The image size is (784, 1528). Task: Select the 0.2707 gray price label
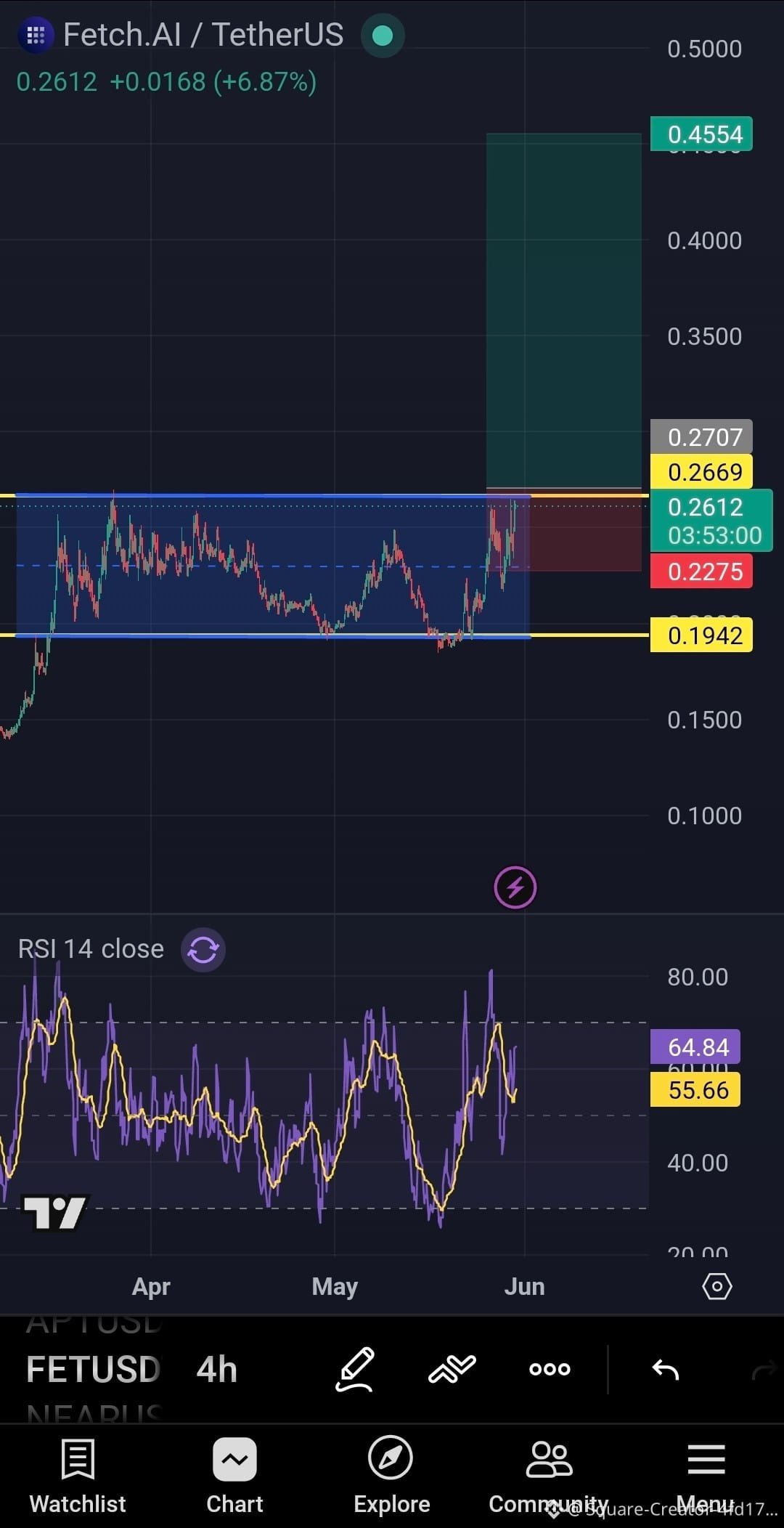[701, 436]
